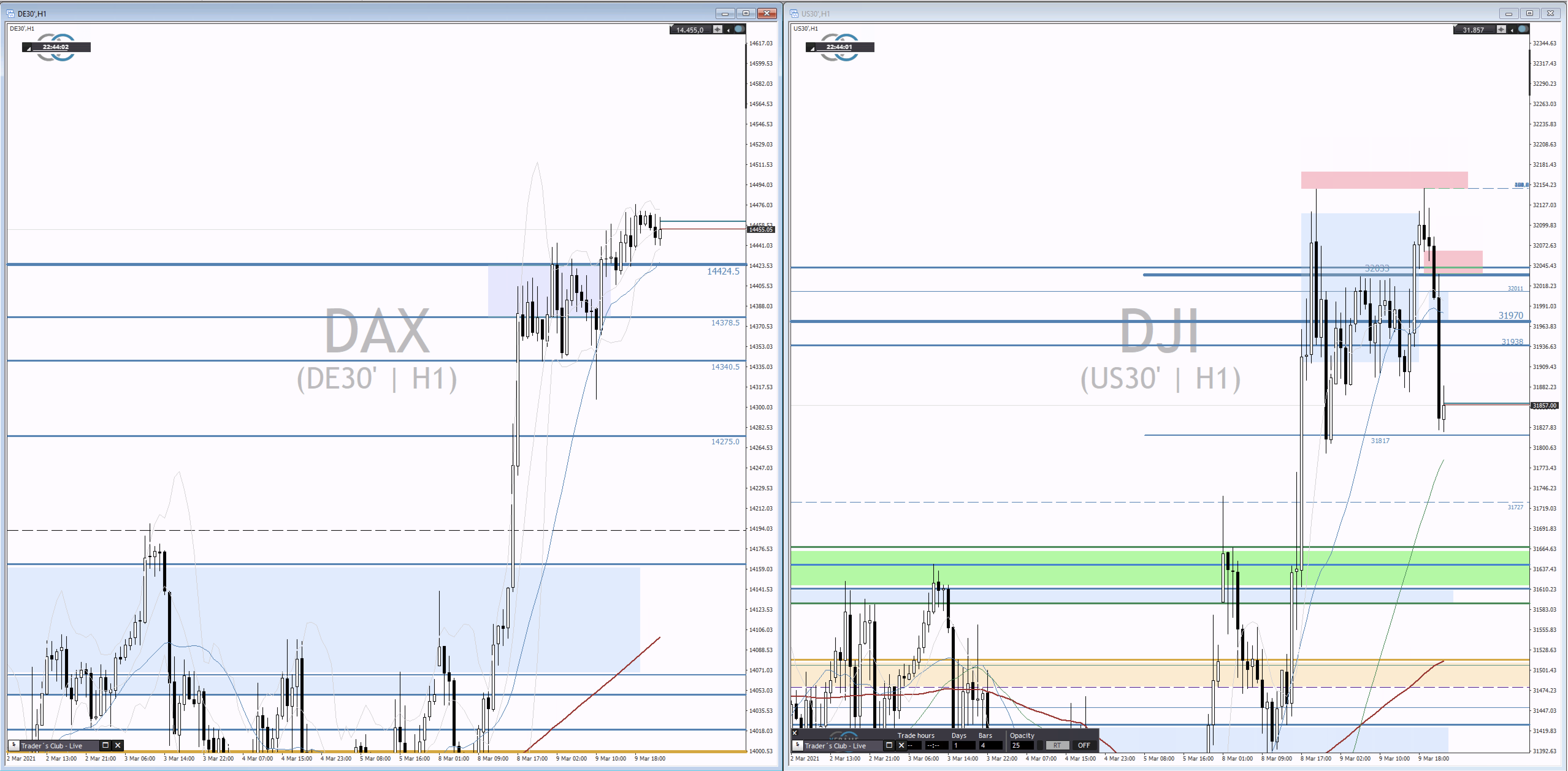
Task: Minimize the DE30',H1 chart window
Action: (725, 13)
